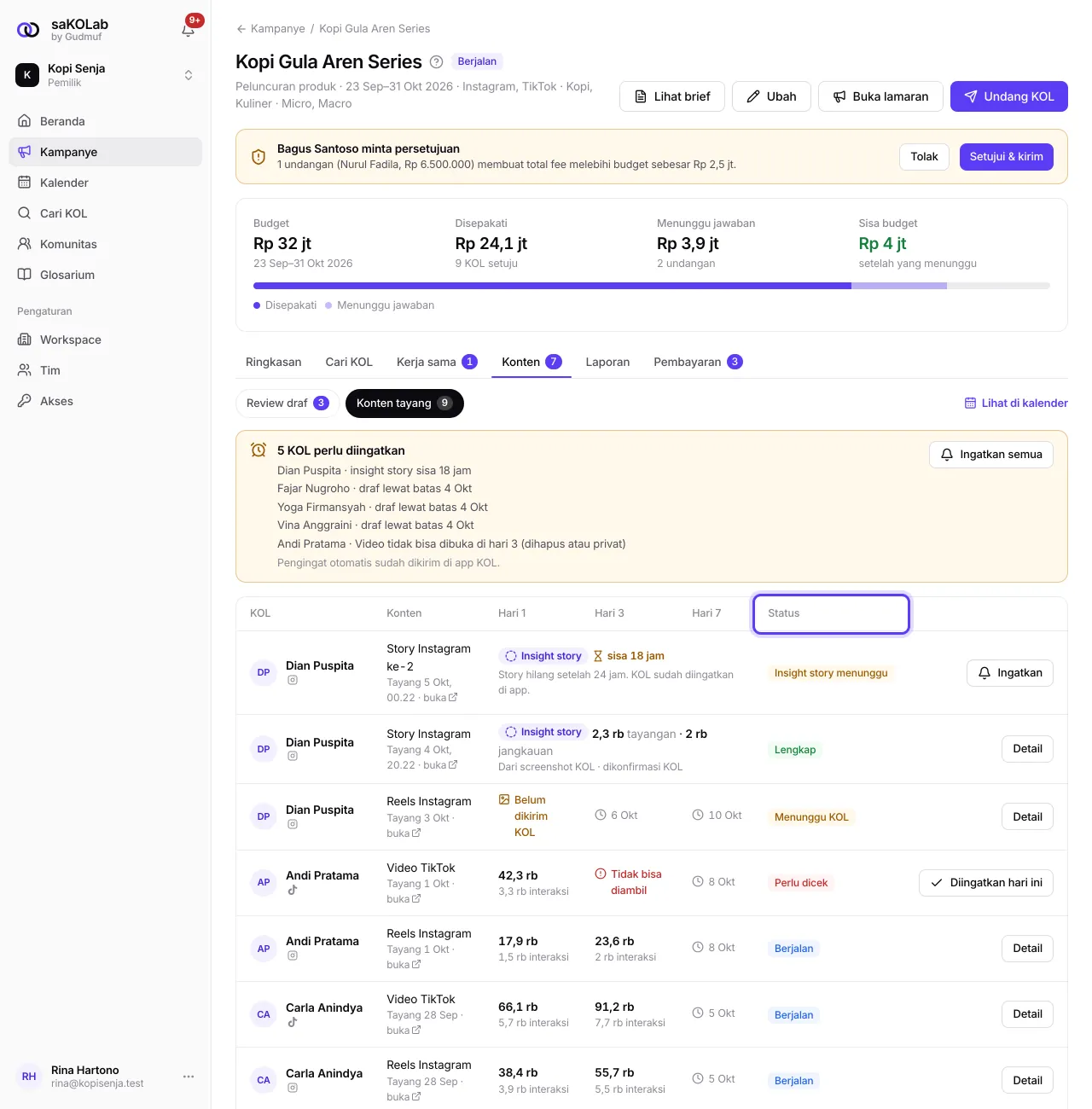Image resolution: width=1092 pixels, height=1109 pixels.
Task: Open the notifications bell icon
Action: [x=189, y=30]
